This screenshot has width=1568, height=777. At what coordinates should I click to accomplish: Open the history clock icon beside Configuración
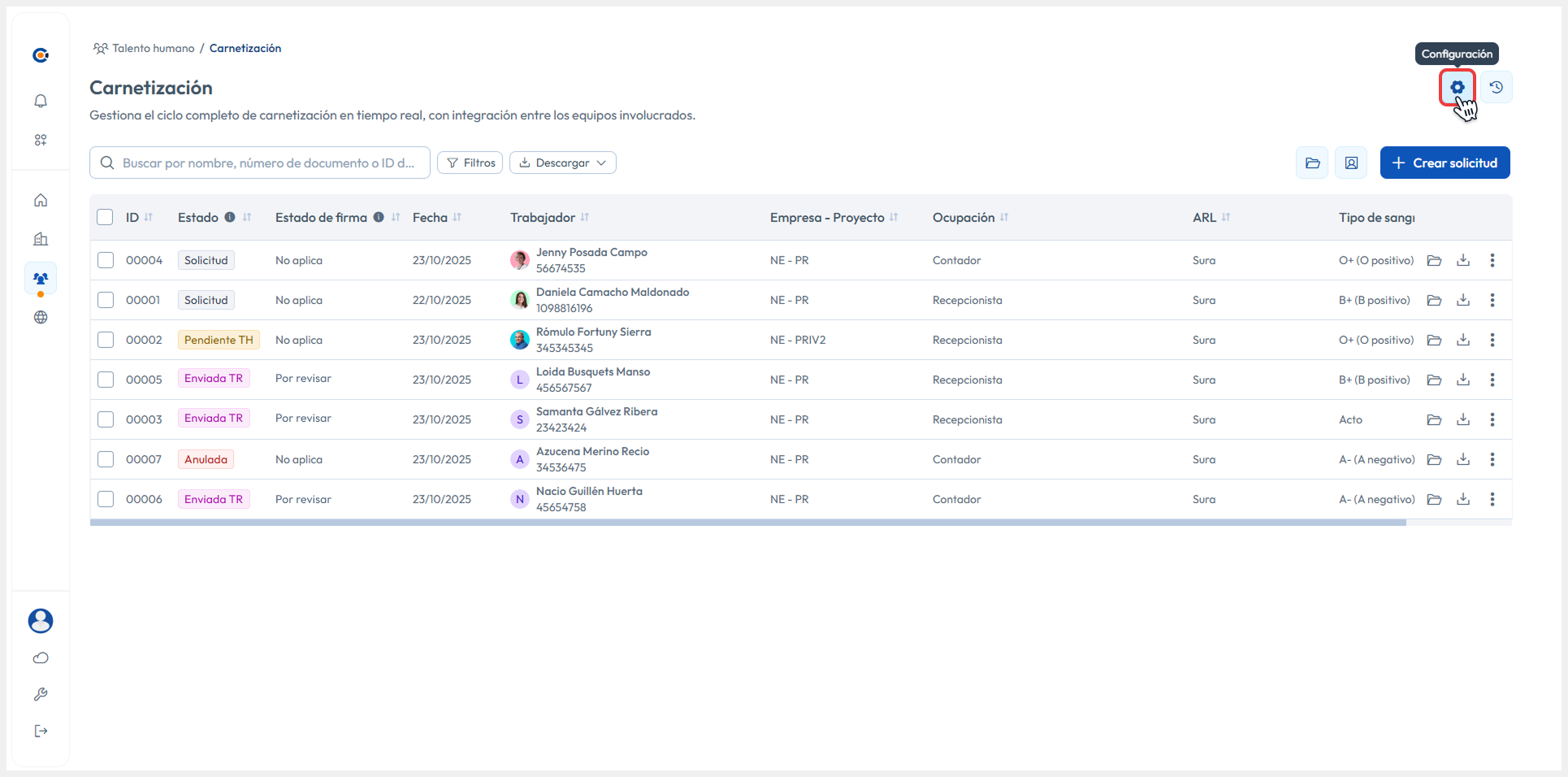[1497, 87]
